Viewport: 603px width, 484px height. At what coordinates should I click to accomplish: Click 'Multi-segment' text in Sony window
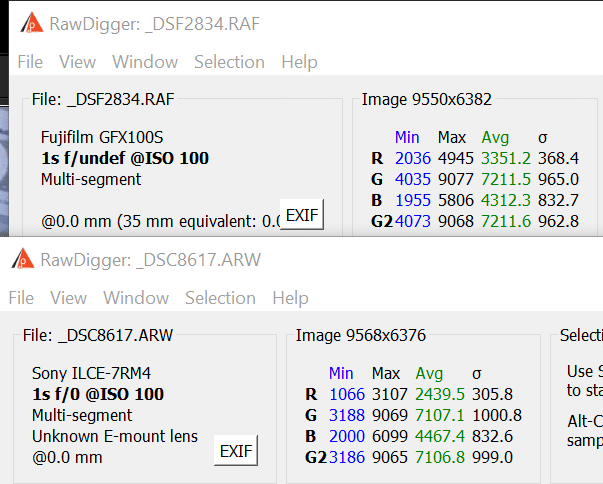coord(82,416)
